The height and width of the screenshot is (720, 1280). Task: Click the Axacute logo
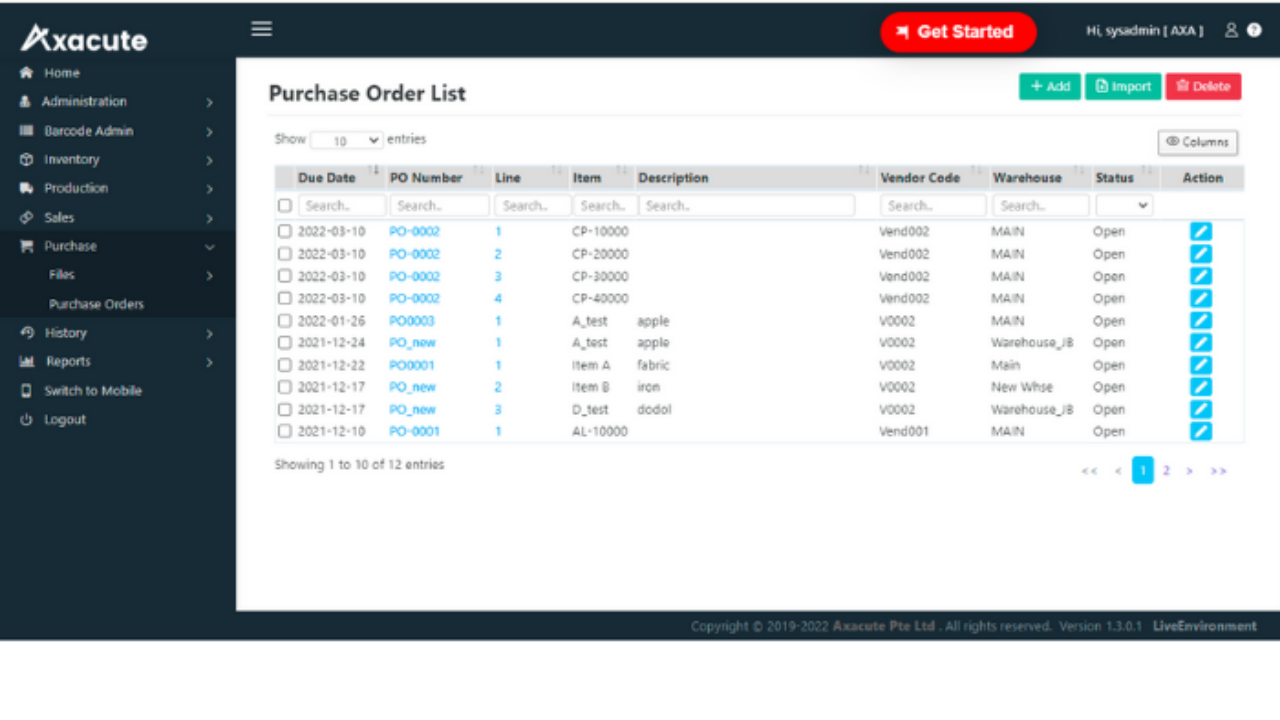[84, 39]
